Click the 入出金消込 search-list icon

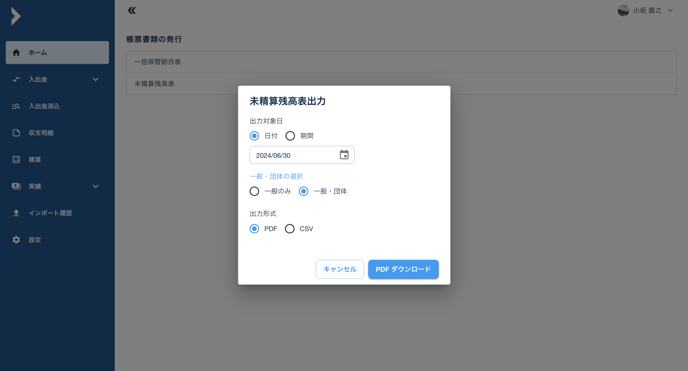(16, 106)
